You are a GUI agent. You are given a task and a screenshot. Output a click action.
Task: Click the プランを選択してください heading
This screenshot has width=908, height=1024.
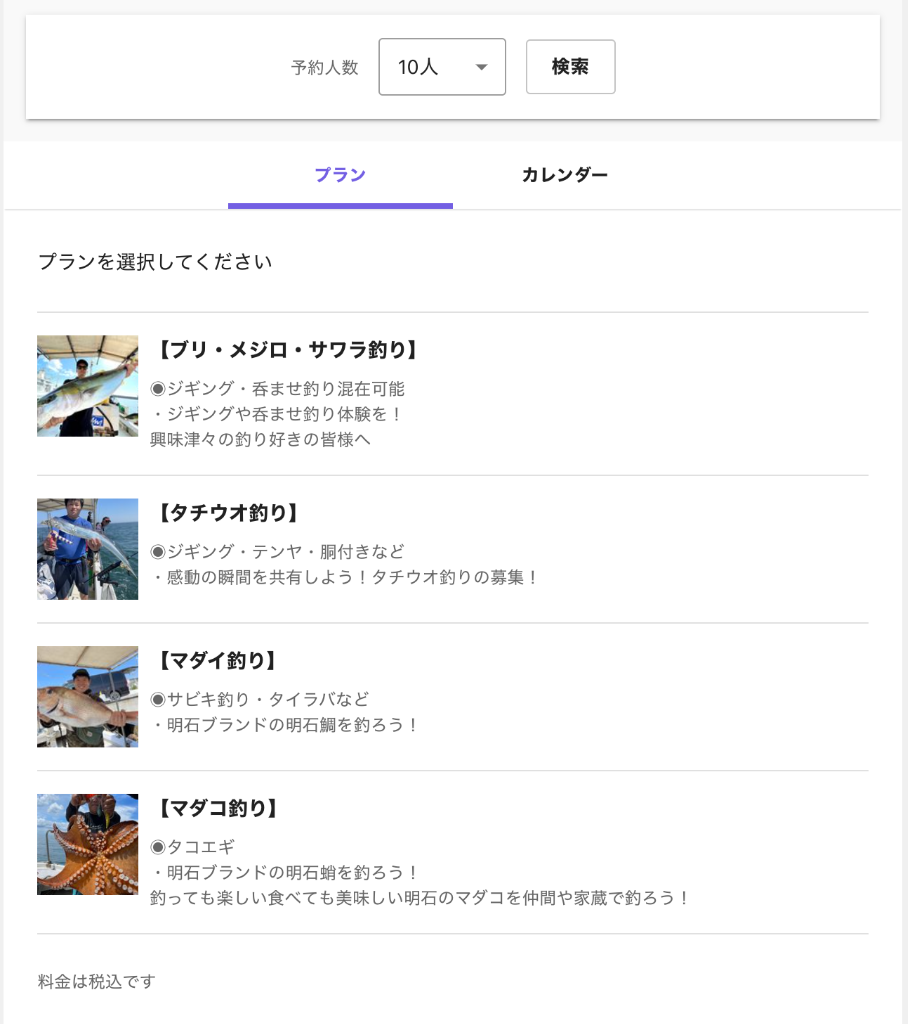coord(155,262)
